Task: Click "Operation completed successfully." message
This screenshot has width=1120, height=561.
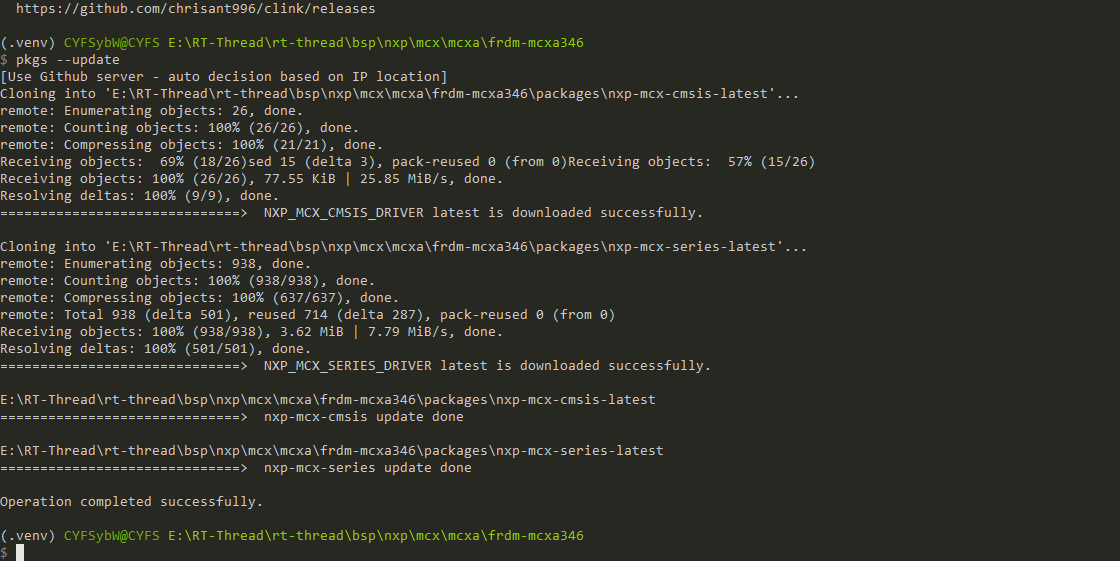Action: tap(131, 501)
